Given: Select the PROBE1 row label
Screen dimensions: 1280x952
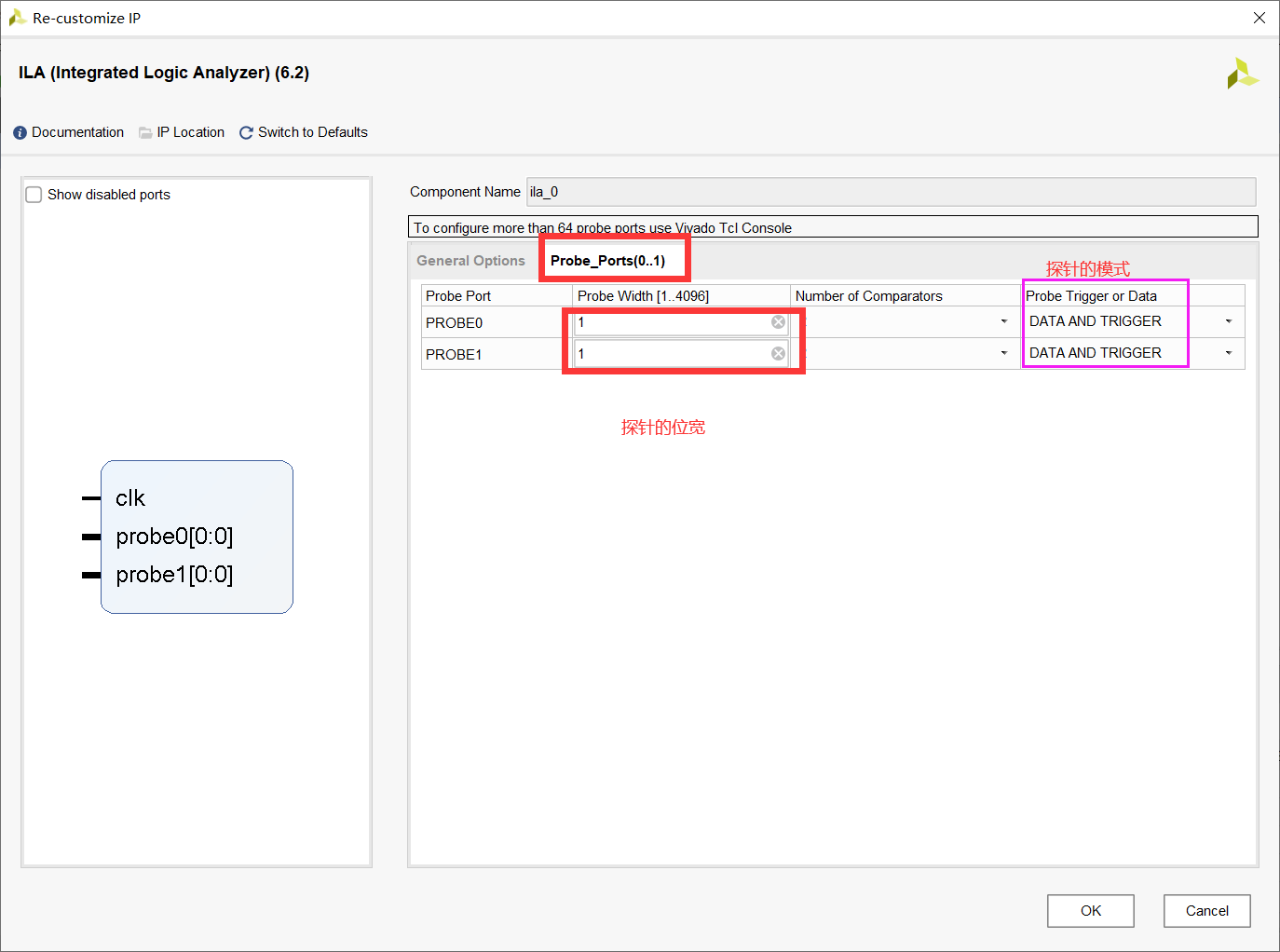Looking at the screenshot, I should 454,355.
